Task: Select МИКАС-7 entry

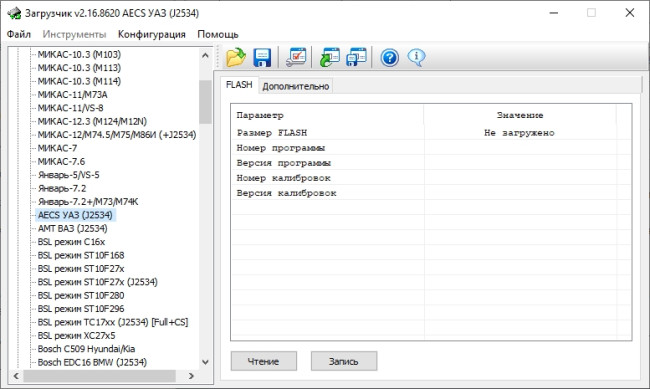Action: (x=57, y=148)
